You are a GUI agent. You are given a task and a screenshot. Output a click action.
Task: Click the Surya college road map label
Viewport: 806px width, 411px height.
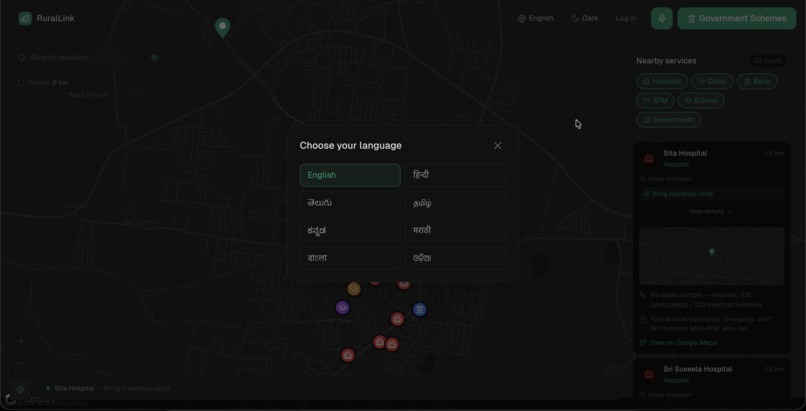coord(323,321)
